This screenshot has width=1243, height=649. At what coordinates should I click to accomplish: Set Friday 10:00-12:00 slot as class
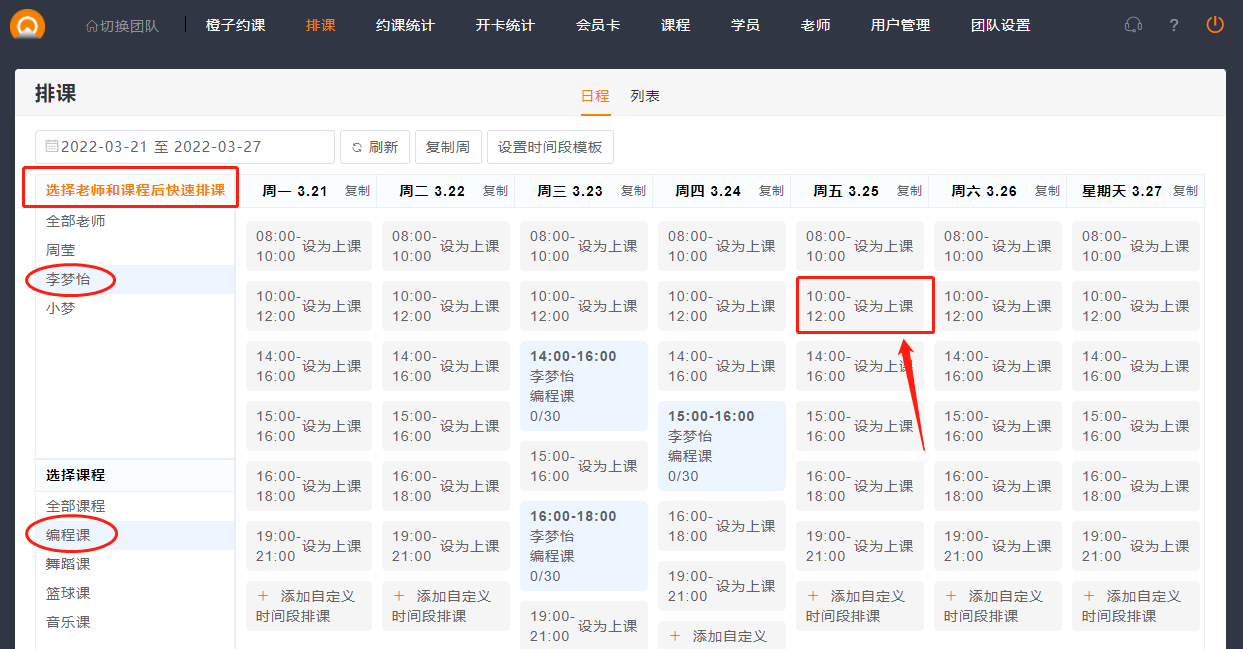point(883,306)
